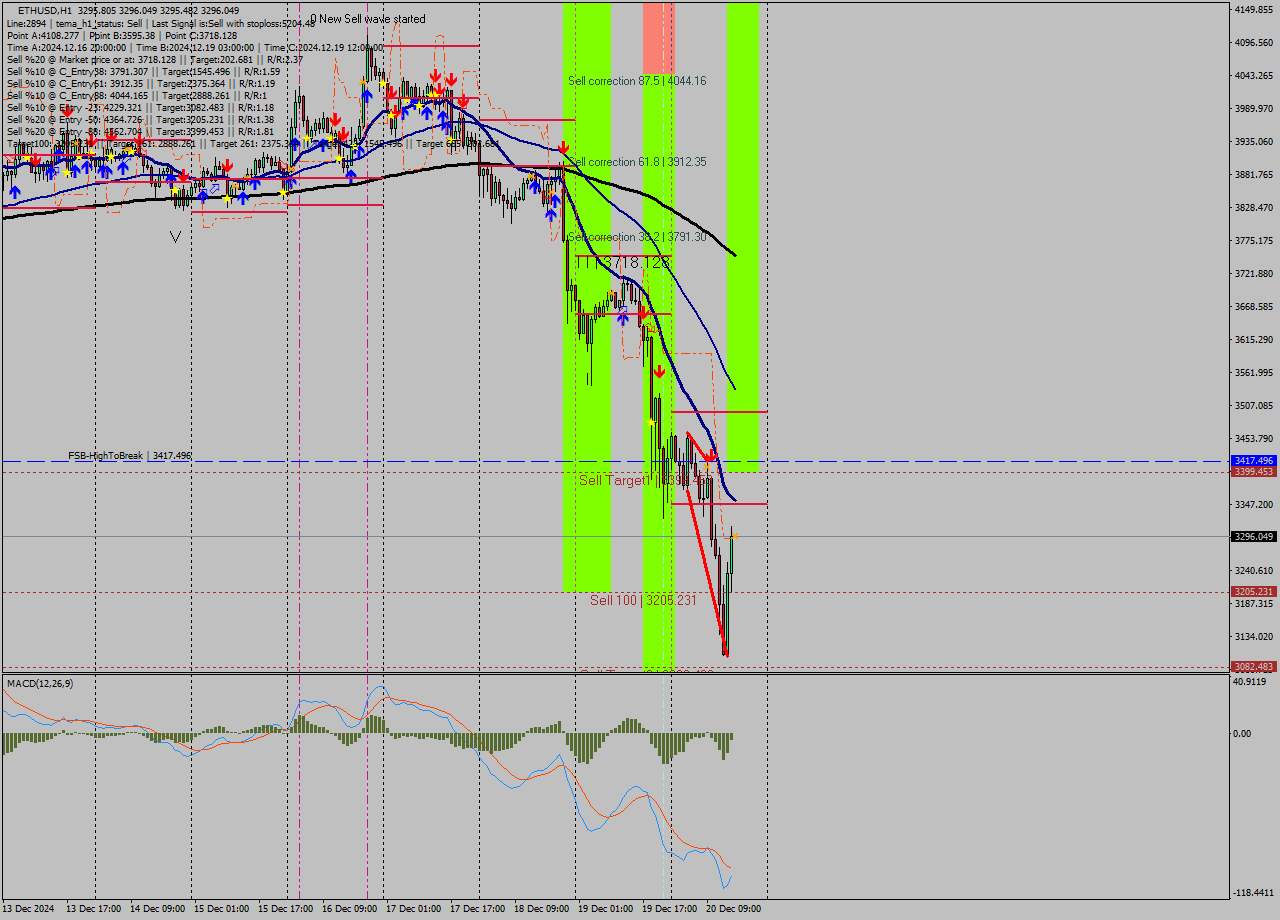Click the 3828.470 price scale value
Viewport: 1280px width, 920px height.
tap(1254, 208)
